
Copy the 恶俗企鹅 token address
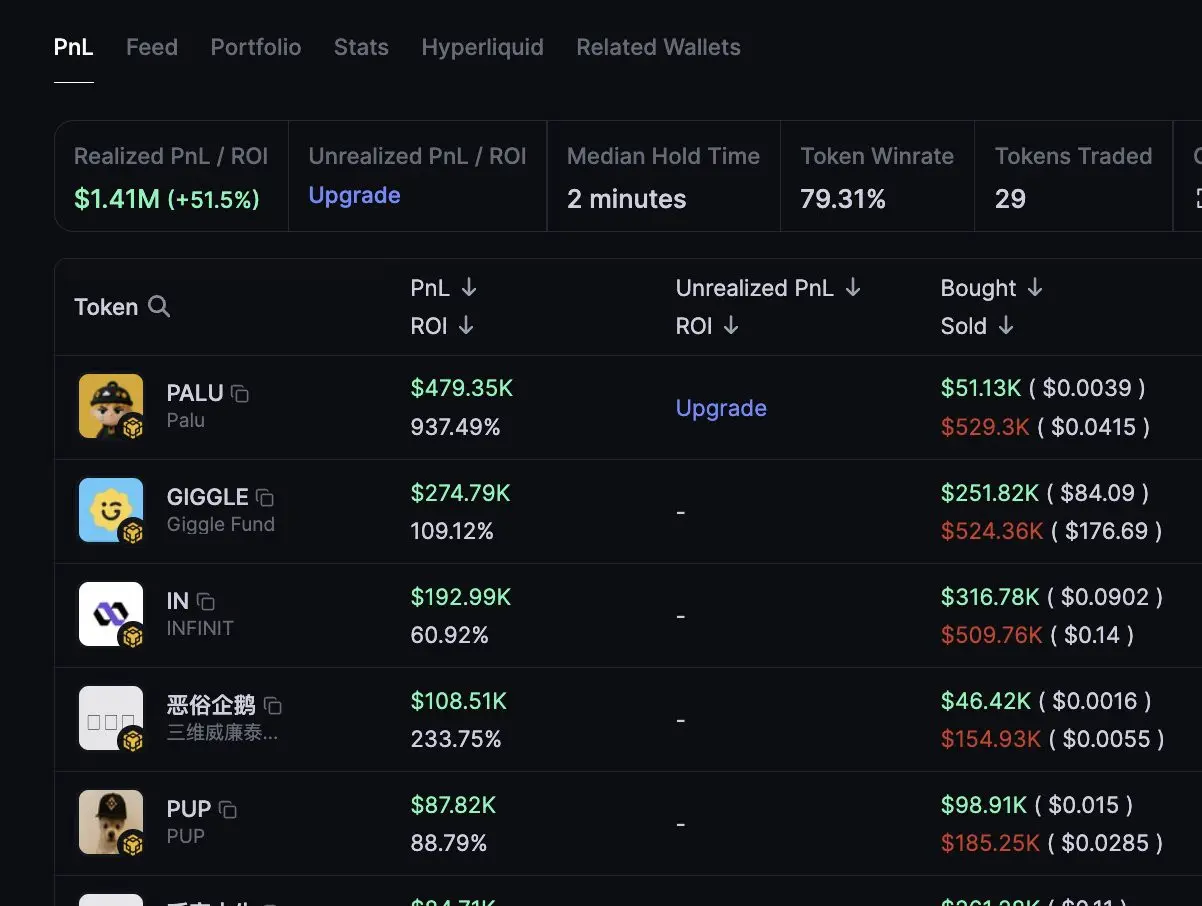pos(272,706)
